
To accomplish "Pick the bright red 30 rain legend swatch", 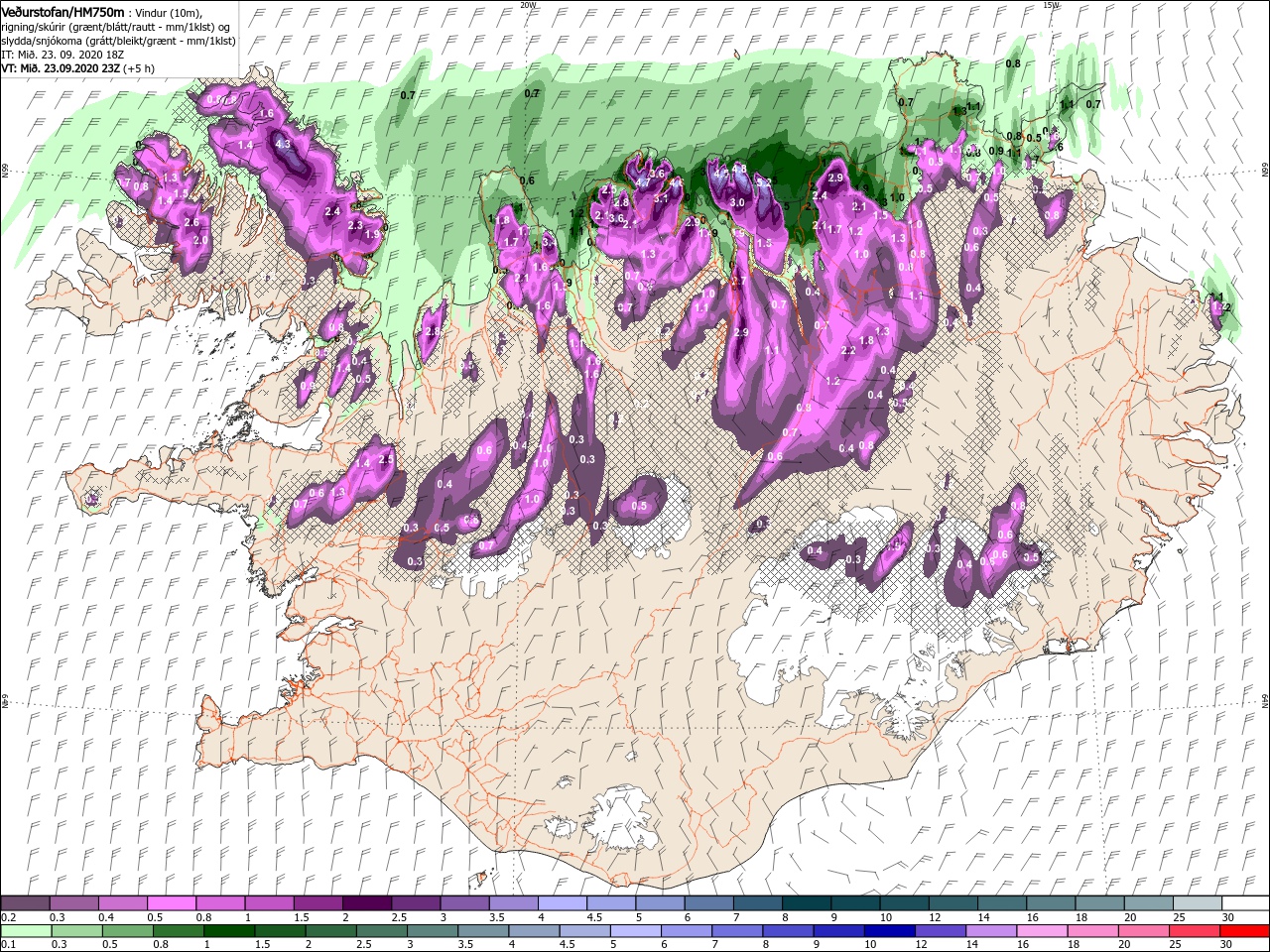I will point(1244,930).
